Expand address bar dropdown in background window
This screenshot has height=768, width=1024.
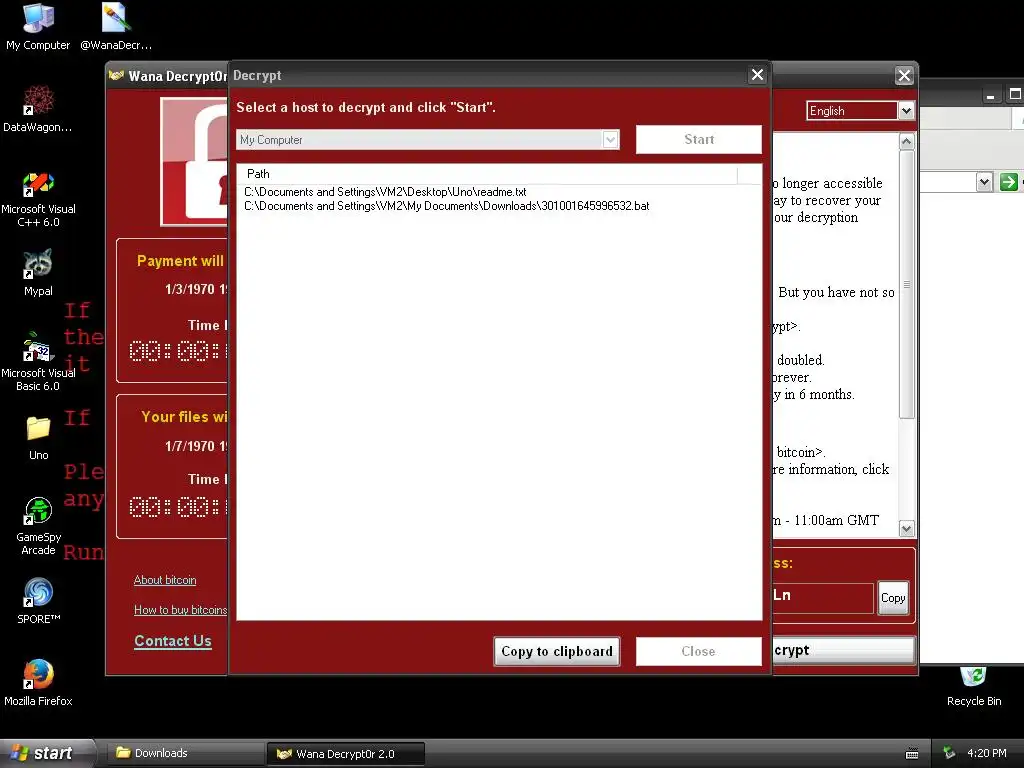[984, 182]
